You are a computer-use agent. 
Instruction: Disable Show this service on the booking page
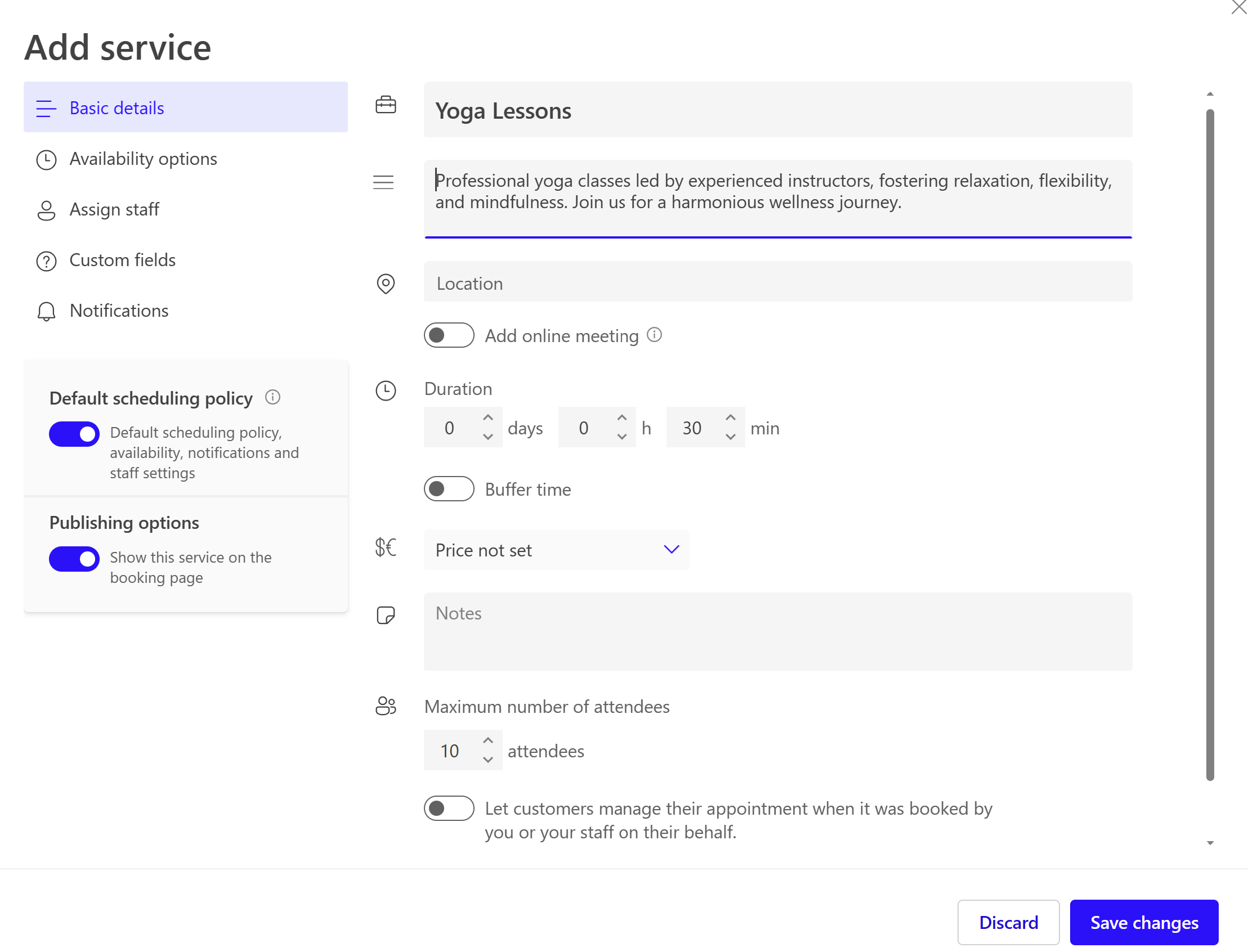74,559
